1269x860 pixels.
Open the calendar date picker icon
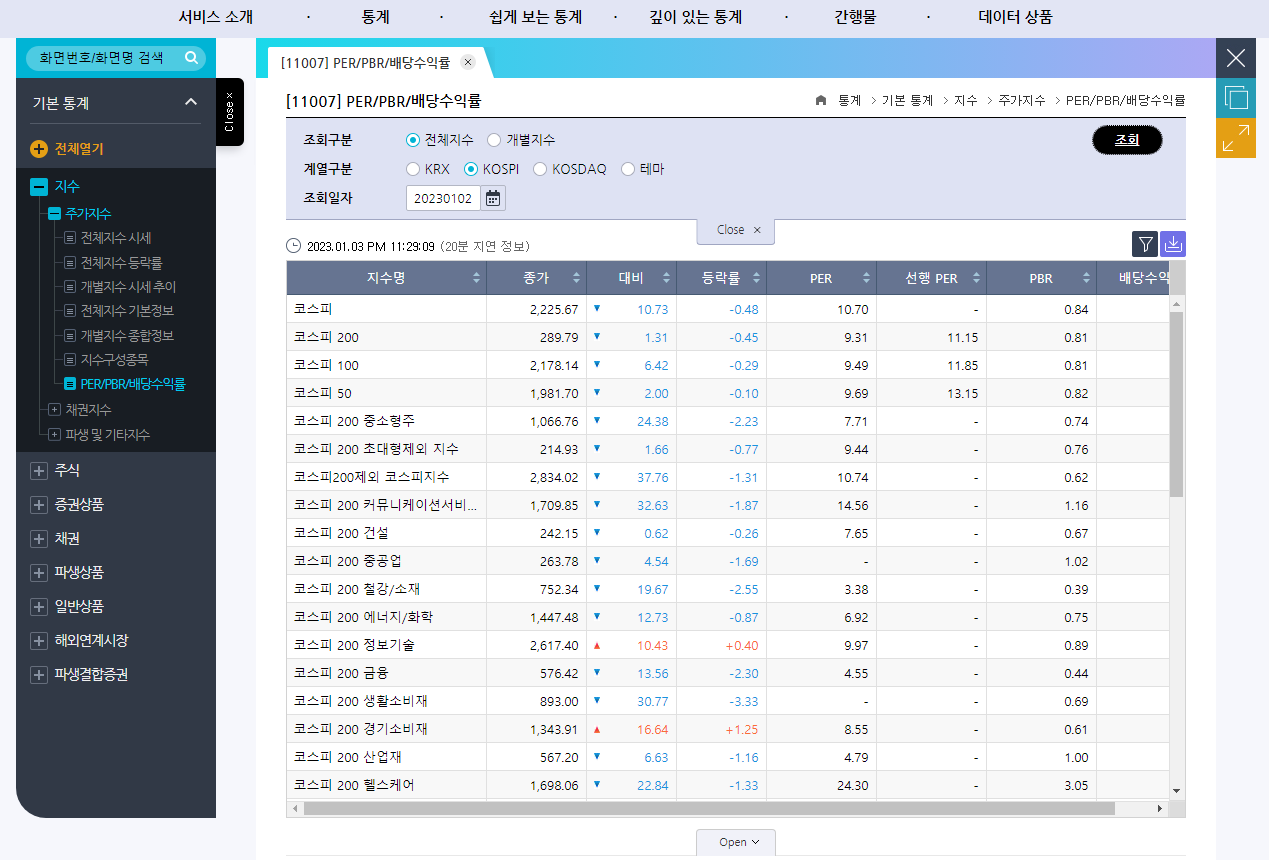(493, 198)
